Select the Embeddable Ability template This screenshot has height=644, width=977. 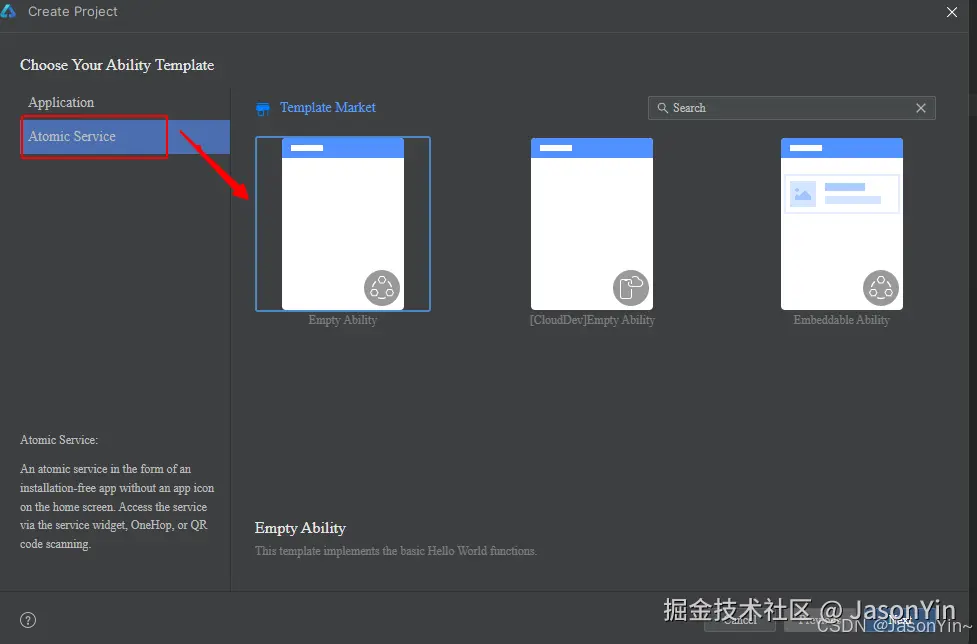point(841,224)
